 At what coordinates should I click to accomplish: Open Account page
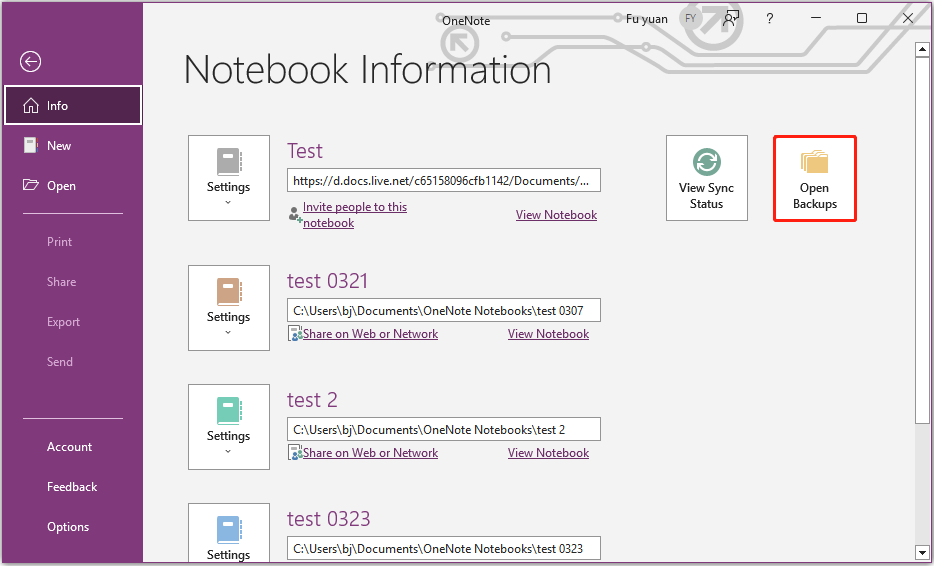click(70, 447)
